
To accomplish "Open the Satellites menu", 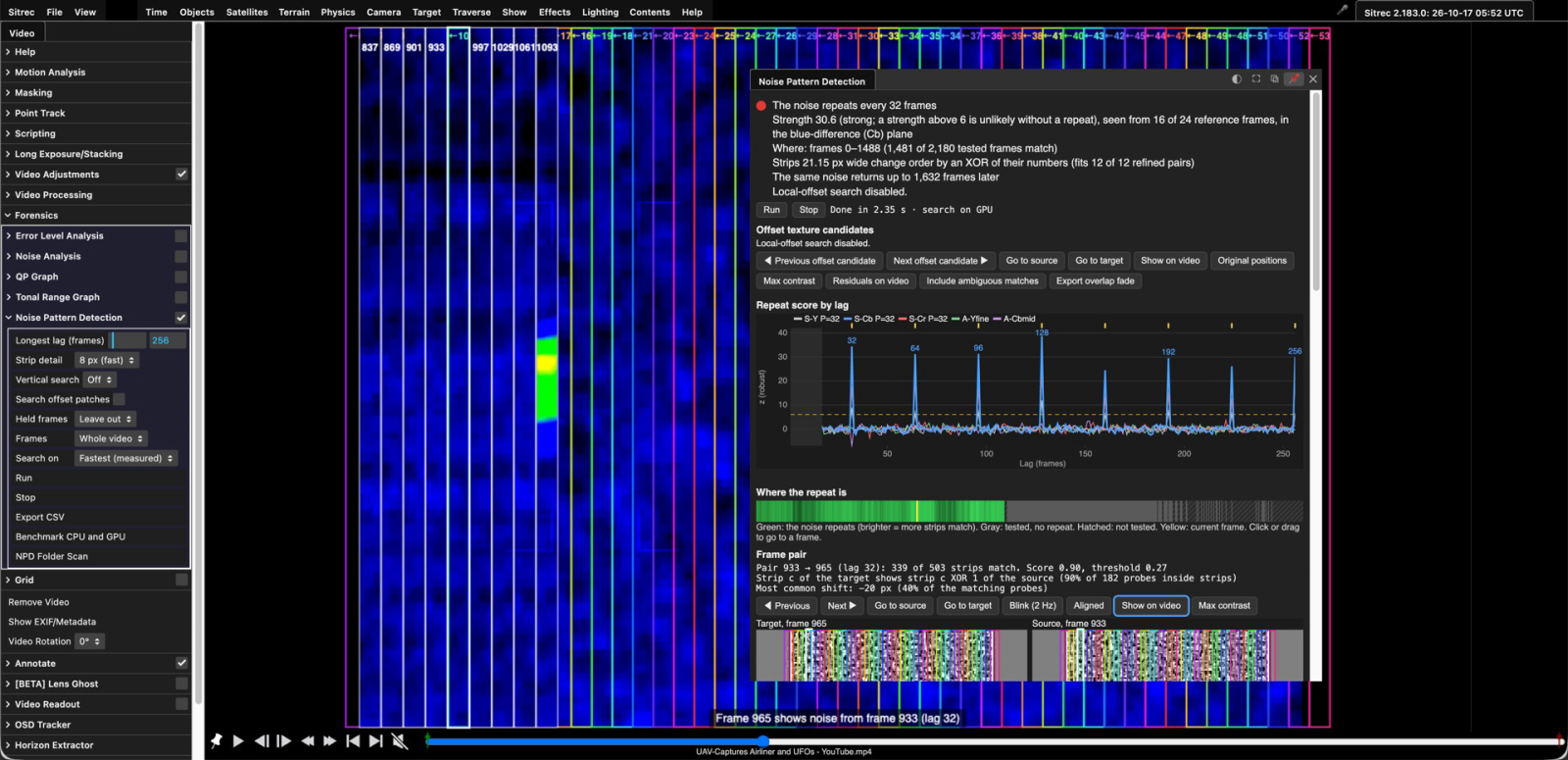I will click(247, 12).
